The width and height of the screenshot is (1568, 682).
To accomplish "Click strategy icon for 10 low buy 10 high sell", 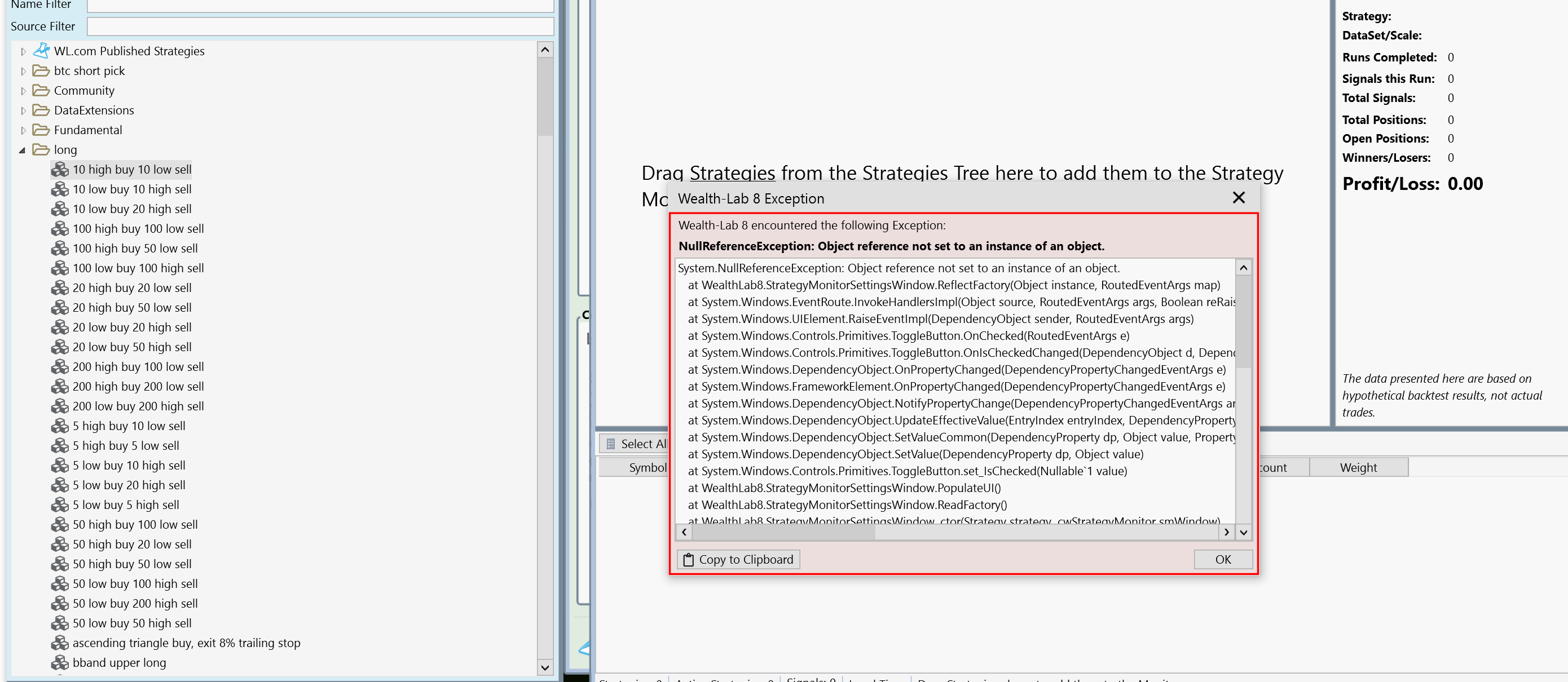I will click(60, 189).
